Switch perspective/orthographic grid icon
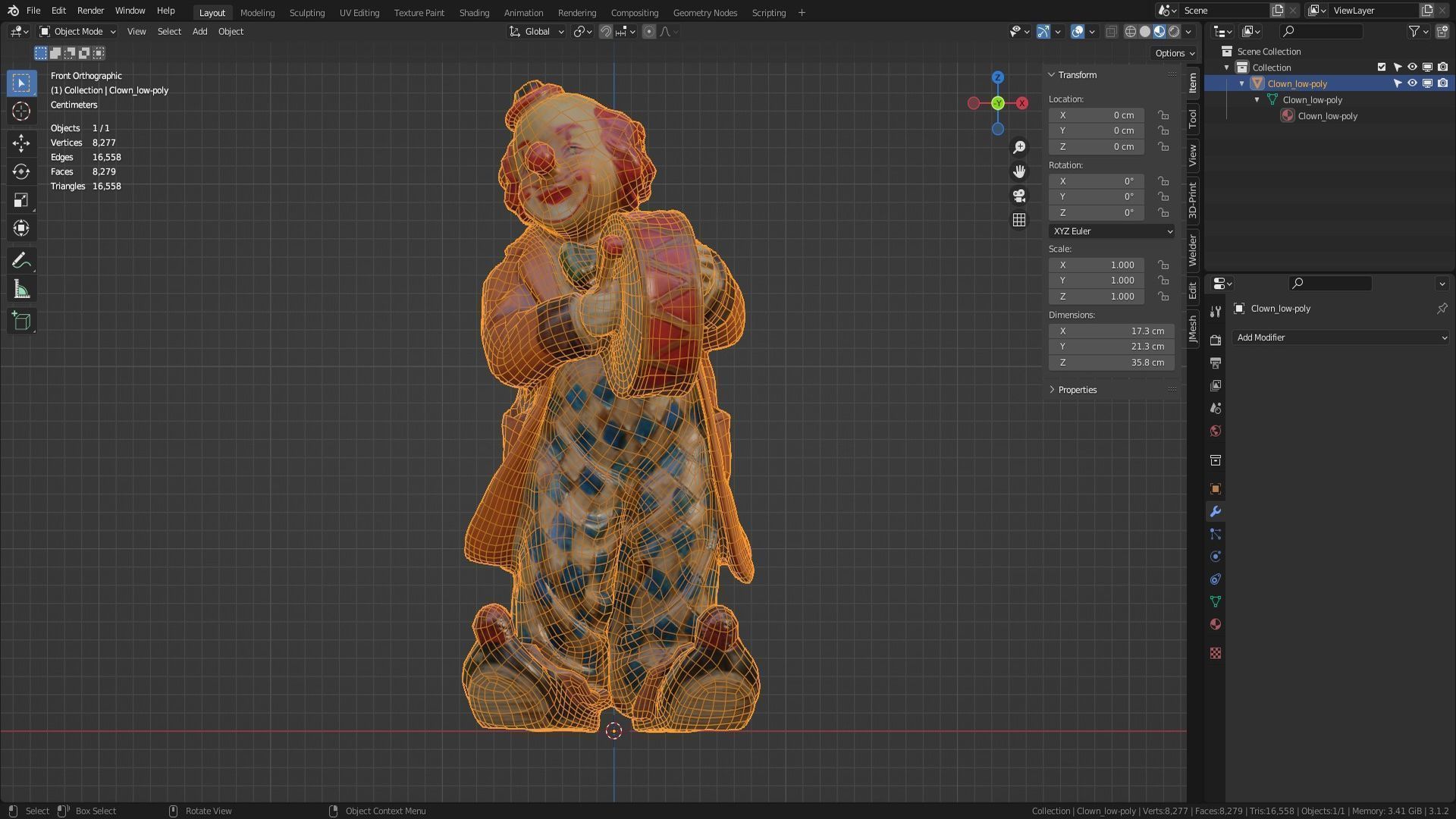 click(1019, 220)
